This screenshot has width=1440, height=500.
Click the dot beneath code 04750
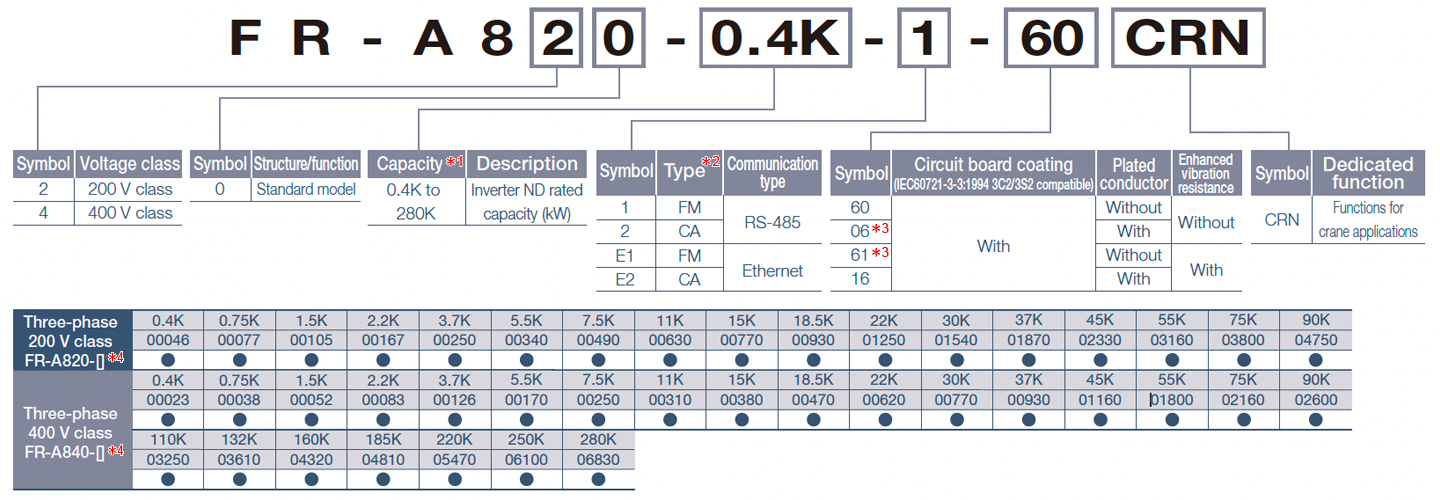click(1316, 359)
